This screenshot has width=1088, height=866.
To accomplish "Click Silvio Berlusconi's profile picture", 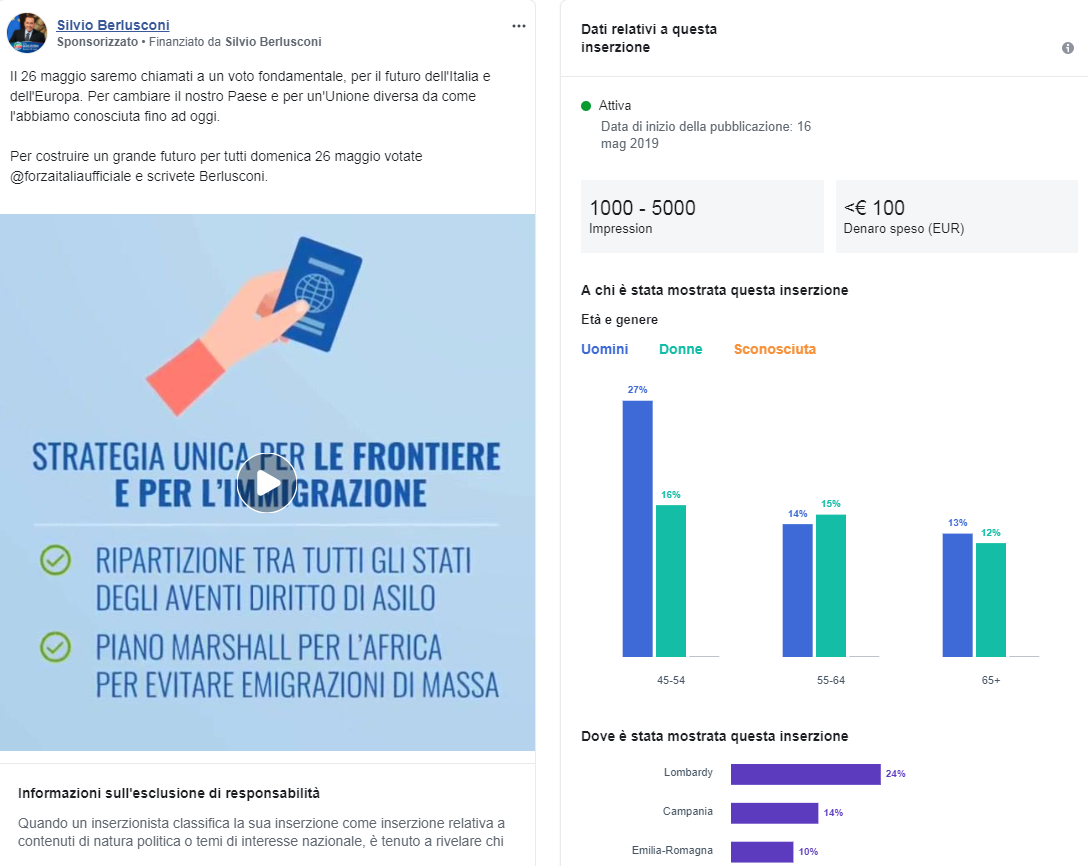I will [x=27, y=33].
